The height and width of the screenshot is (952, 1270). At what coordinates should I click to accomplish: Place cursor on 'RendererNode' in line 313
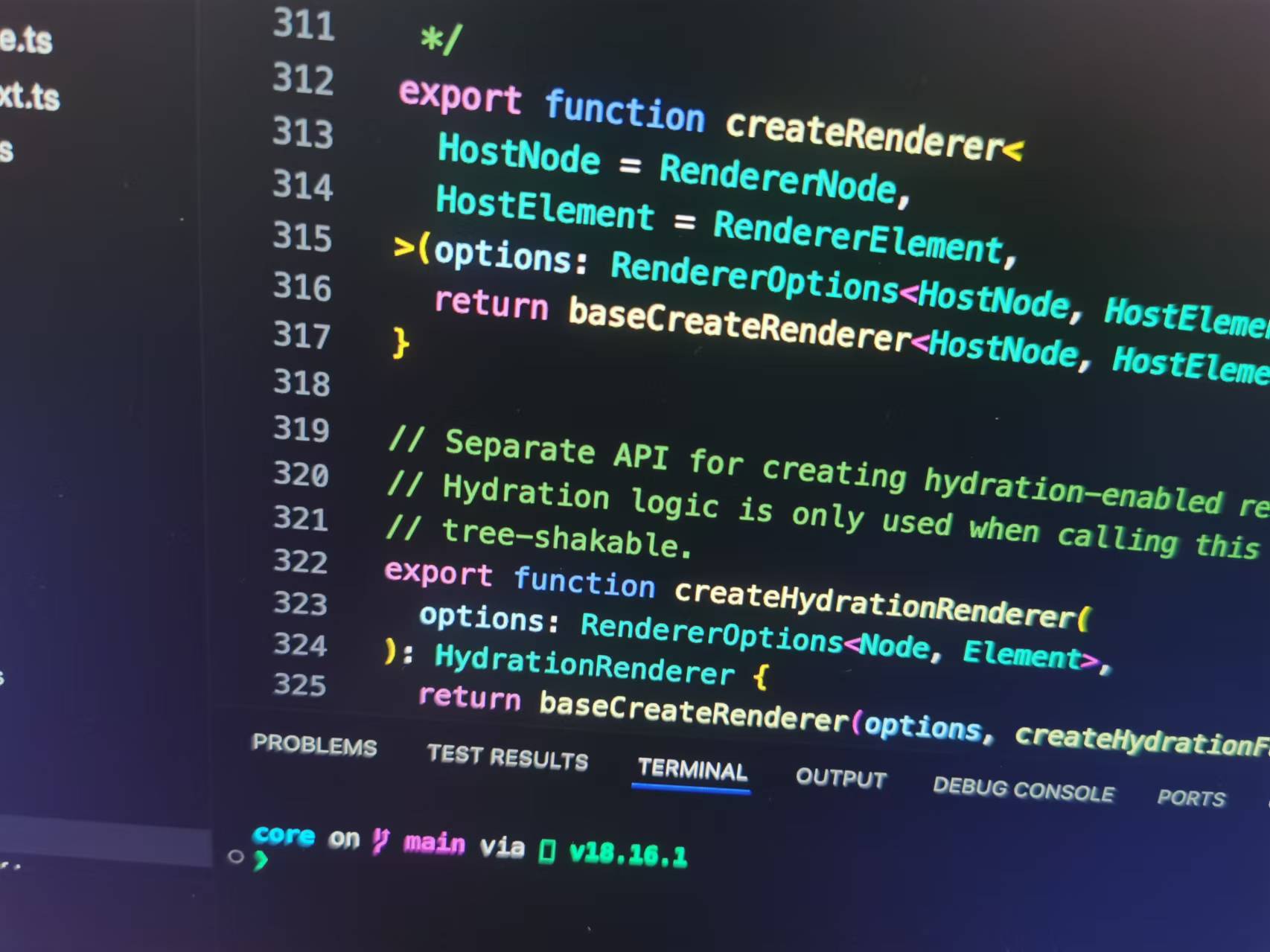pyautogui.click(x=778, y=179)
